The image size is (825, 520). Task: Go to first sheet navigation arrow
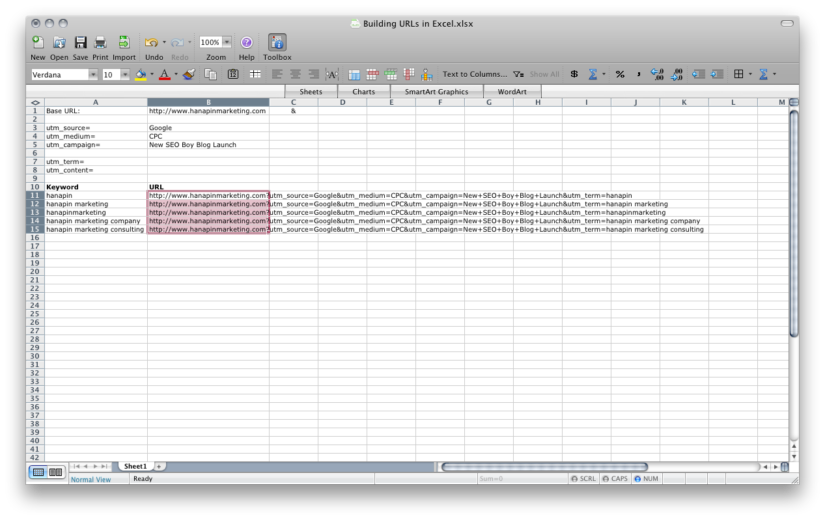point(76,466)
